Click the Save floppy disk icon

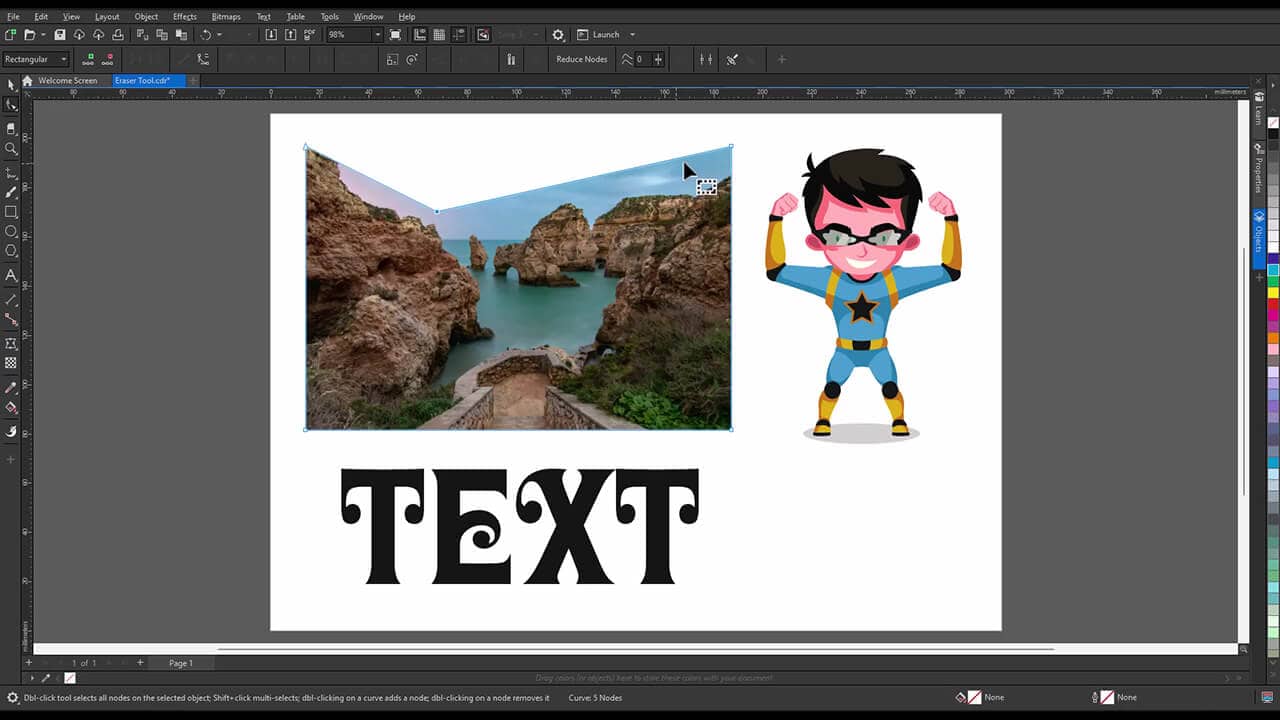(60, 35)
